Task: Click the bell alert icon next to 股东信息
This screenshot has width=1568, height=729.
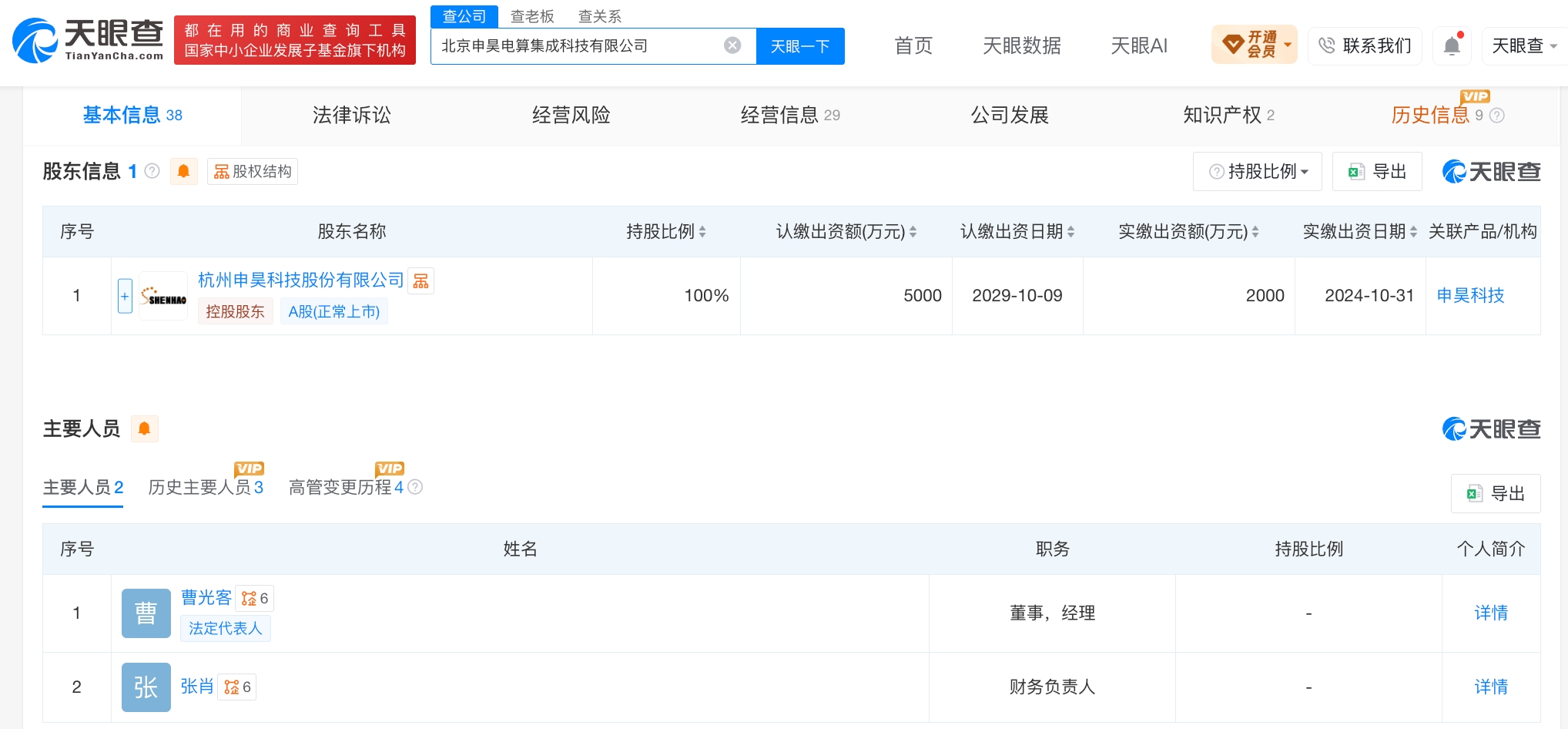Action: pos(183,171)
